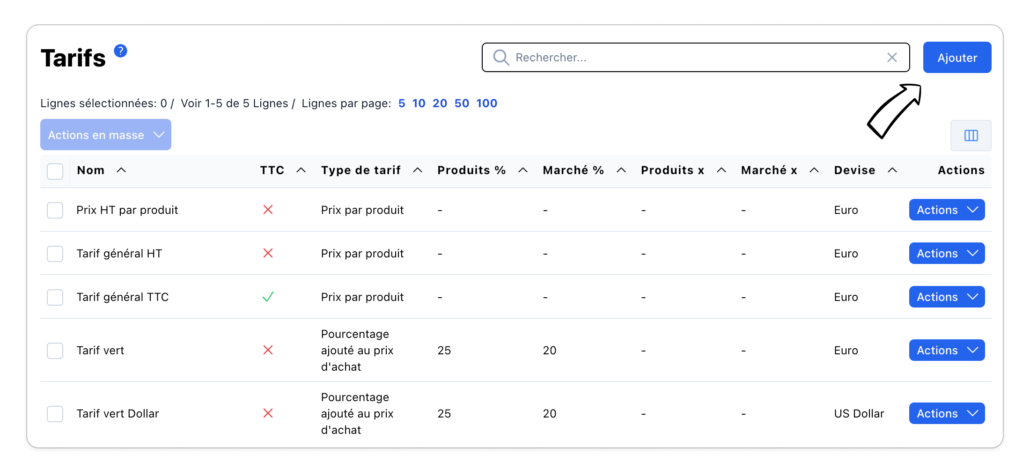Sort by Produits % column arrow
This screenshot has width=1030, height=476.
pyautogui.click(x=522, y=171)
